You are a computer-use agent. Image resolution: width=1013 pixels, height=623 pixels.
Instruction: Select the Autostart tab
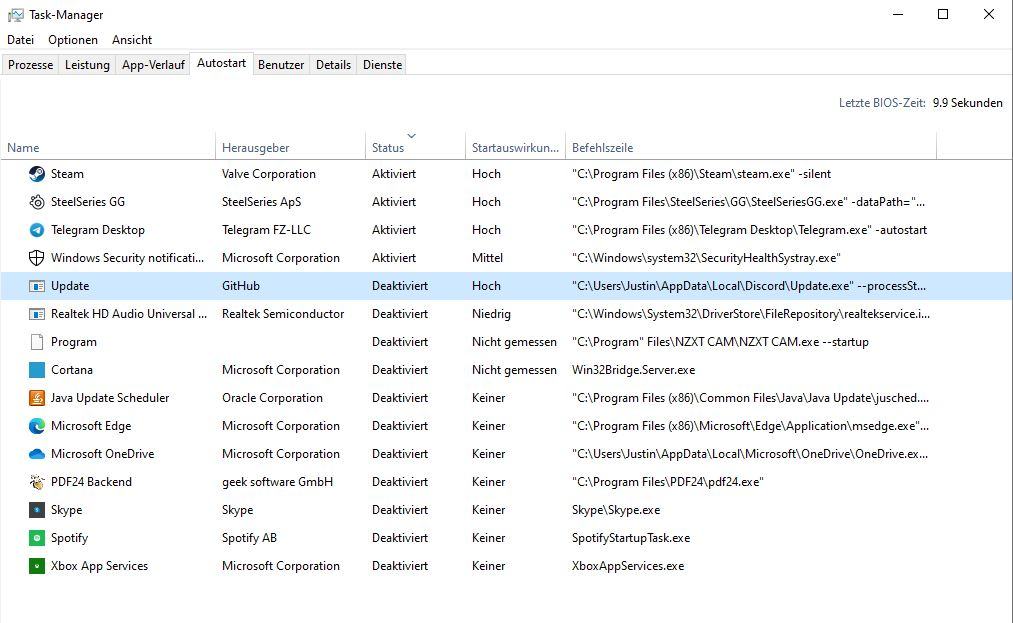pos(222,63)
